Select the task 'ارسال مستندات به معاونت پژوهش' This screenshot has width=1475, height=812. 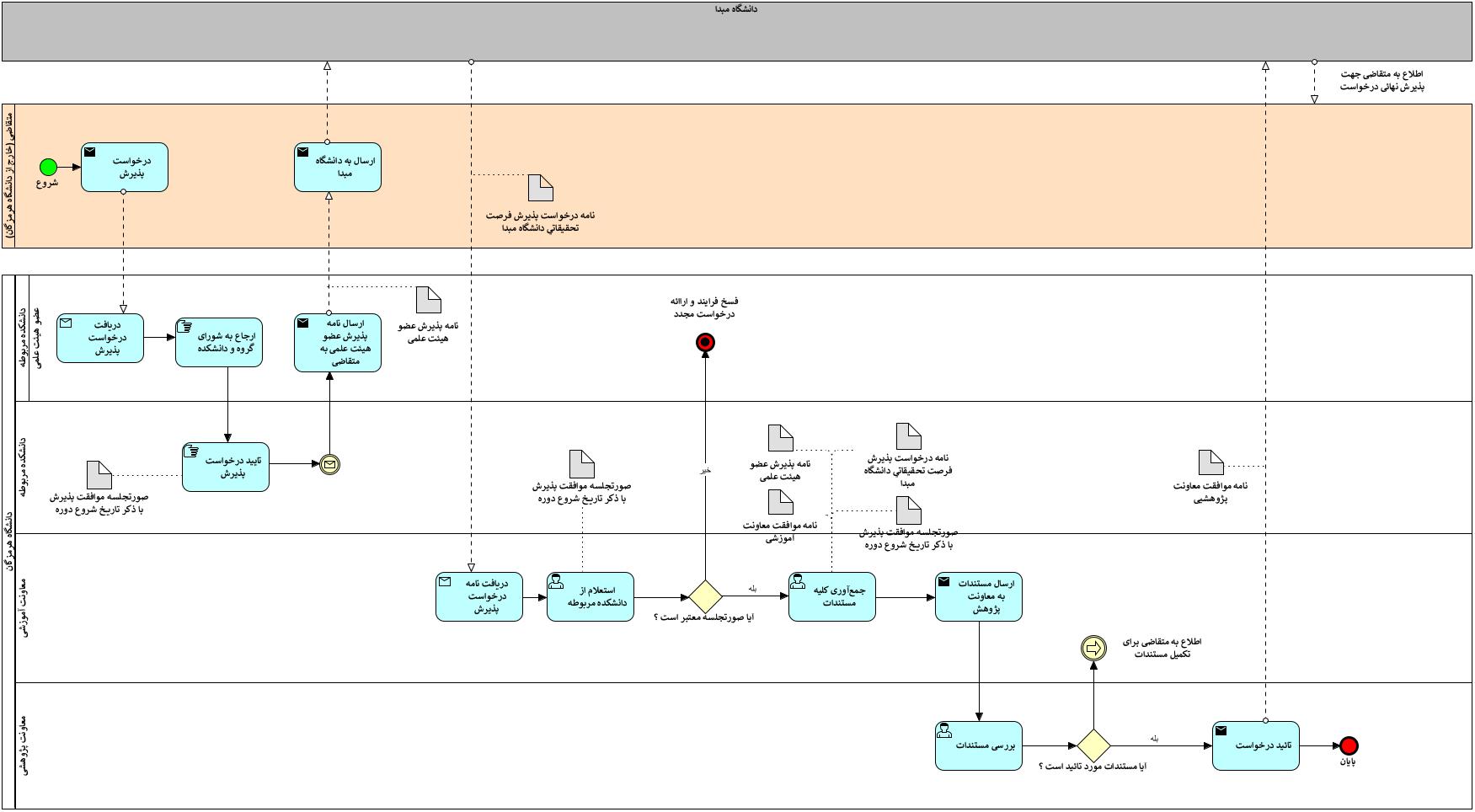978,597
